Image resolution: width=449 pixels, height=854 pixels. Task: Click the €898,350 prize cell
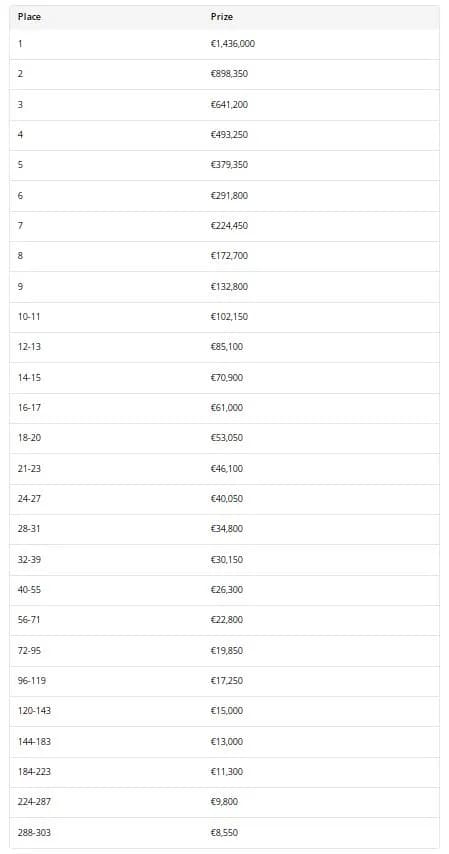coord(229,74)
